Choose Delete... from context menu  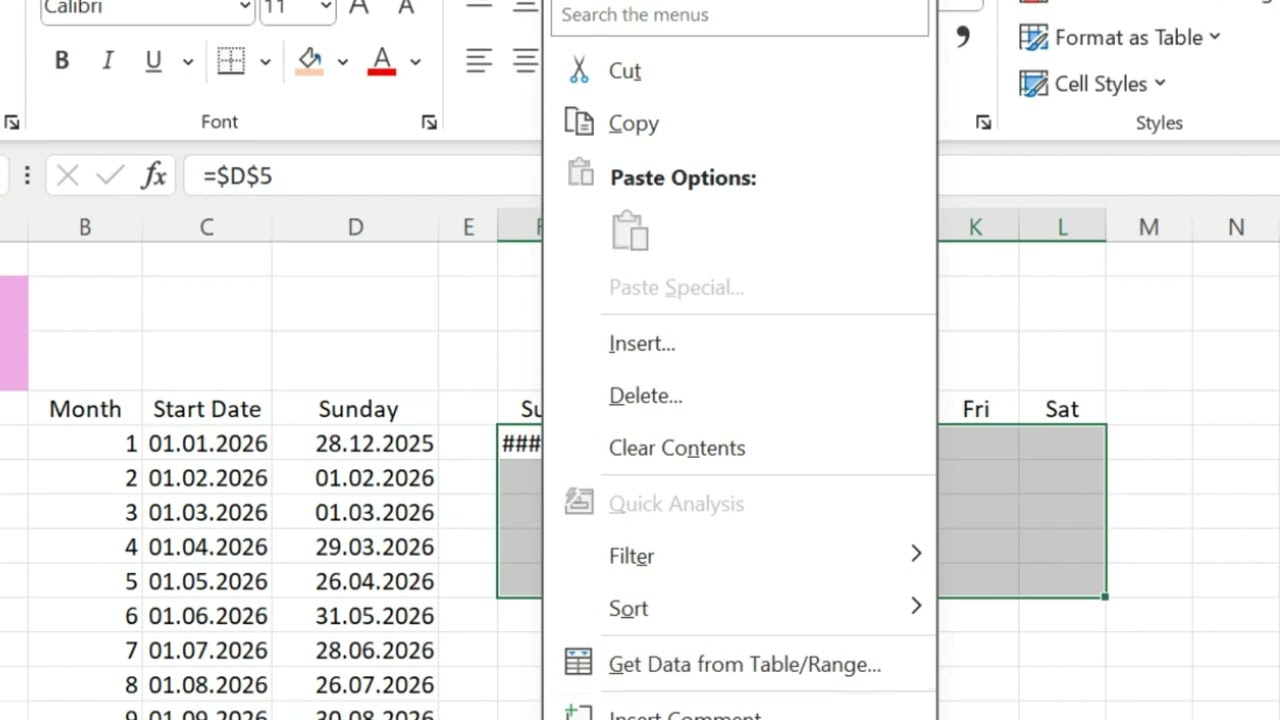[740, 395]
